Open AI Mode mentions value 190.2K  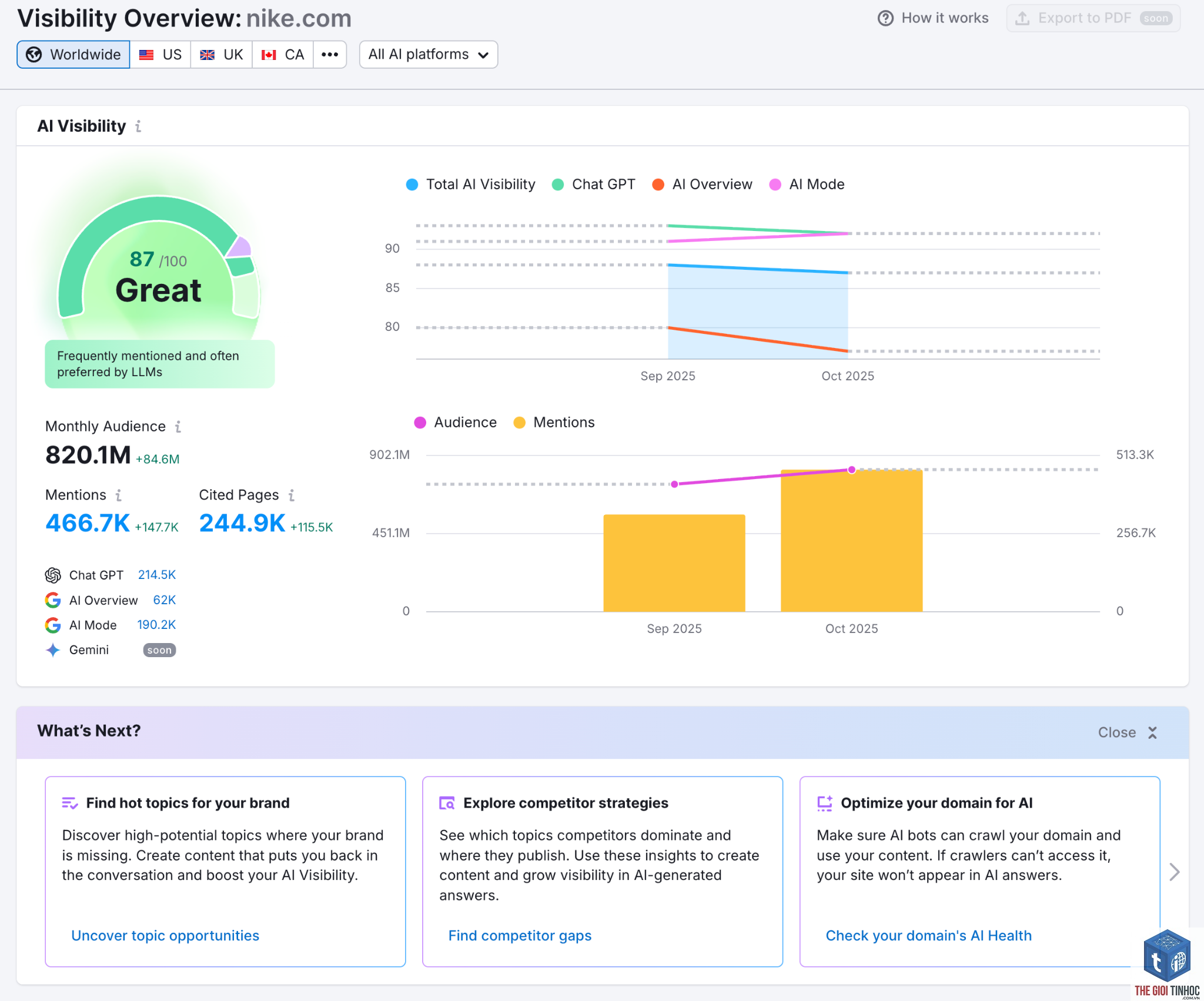point(156,625)
